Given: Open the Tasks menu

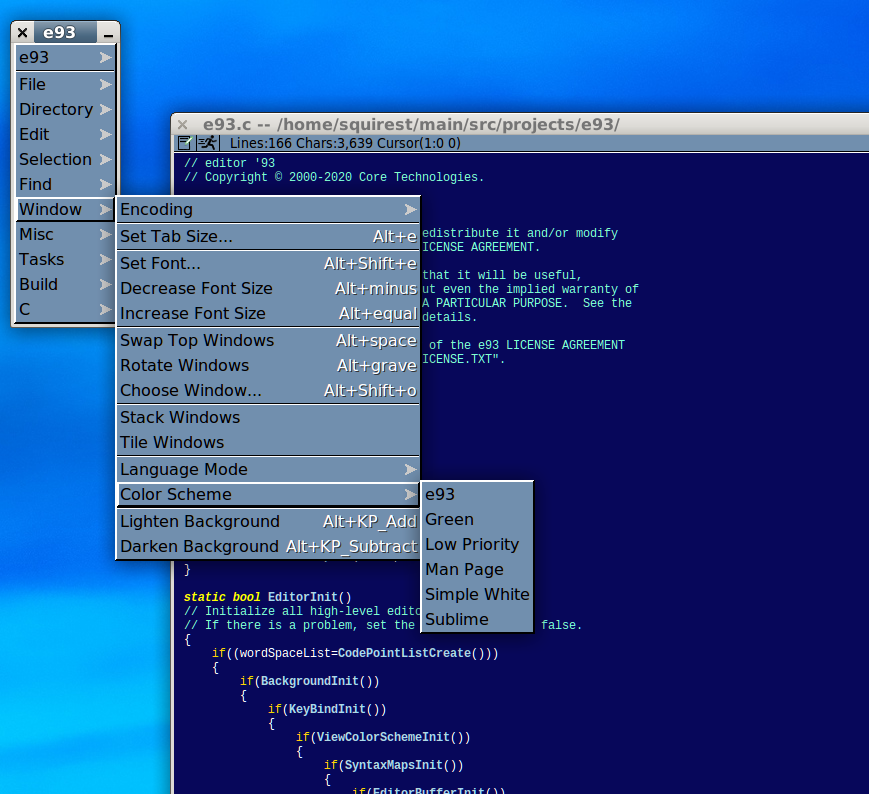Looking at the screenshot, I should click(65, 259).
